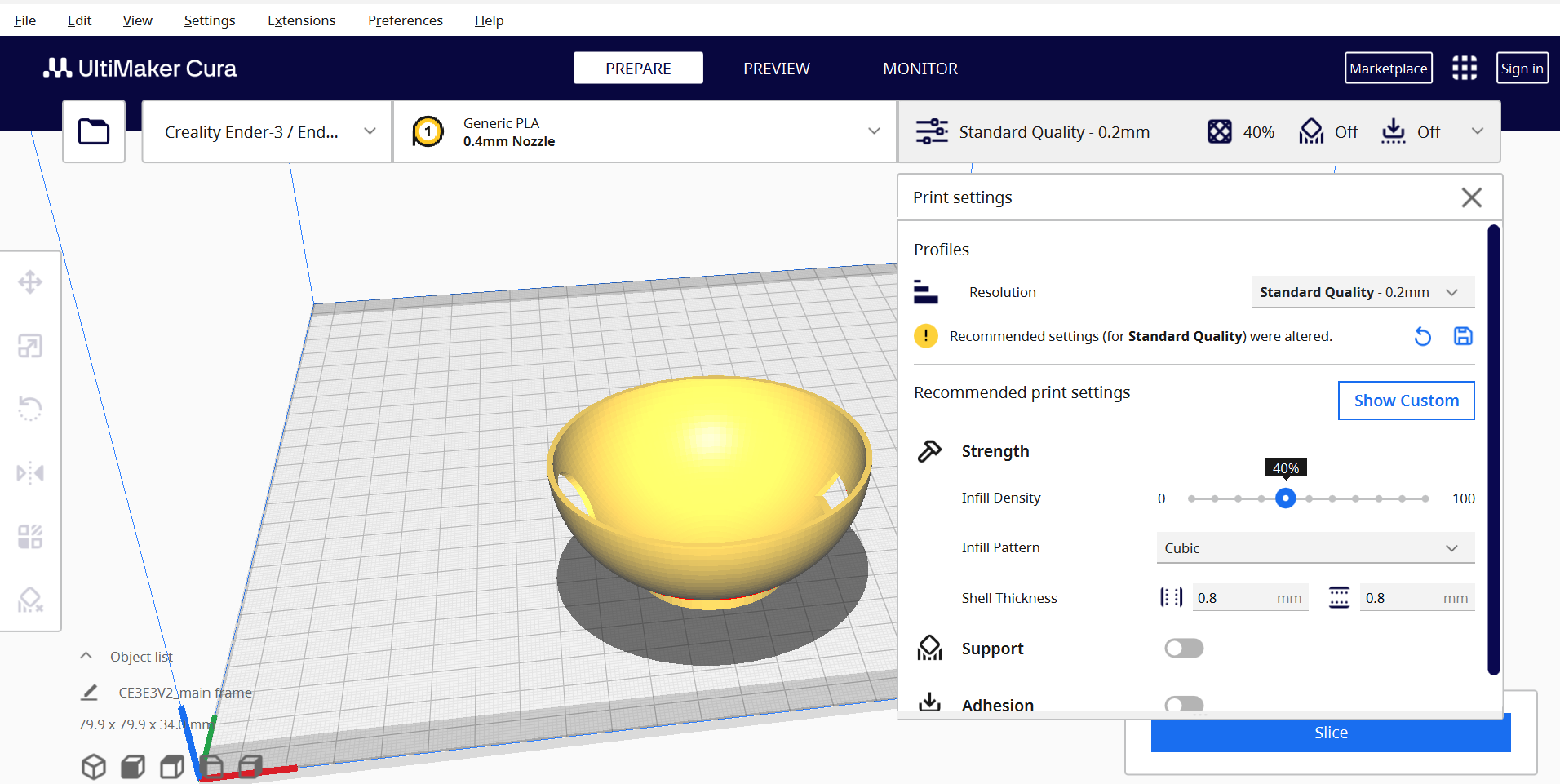Click the Strength section icon
This screenshot has width=1560, height=784.
click(x=929, y=451)
